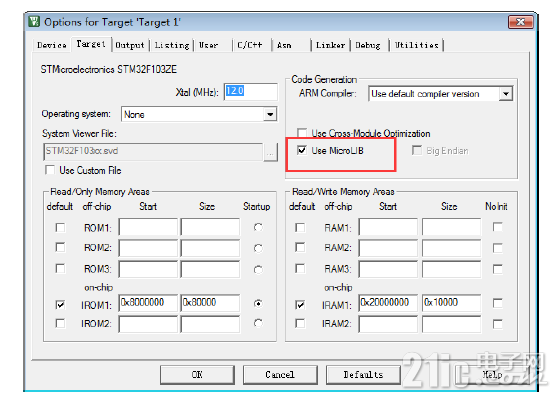Switch to the Output tab
Screen dimensions: 556x395
(x=130, y=45)
